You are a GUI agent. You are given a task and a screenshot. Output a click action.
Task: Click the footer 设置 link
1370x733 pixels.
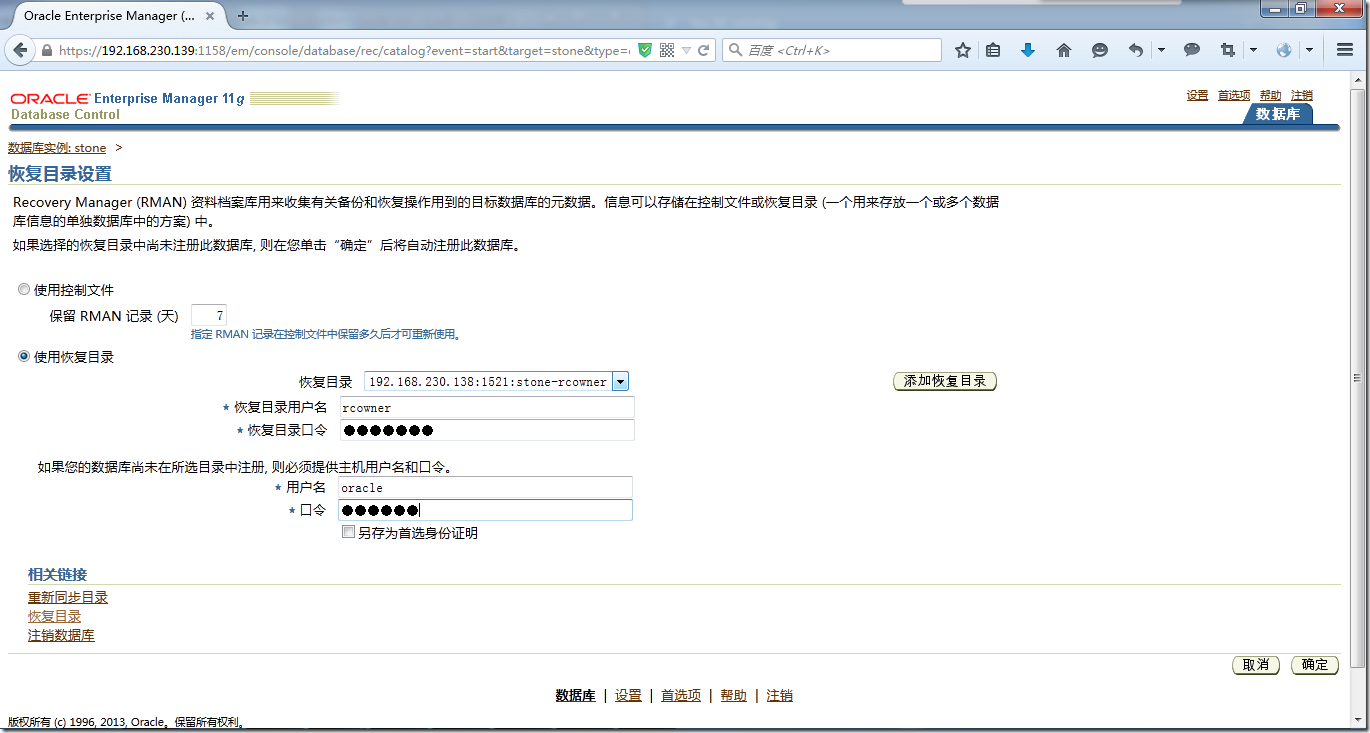(628, 696)
